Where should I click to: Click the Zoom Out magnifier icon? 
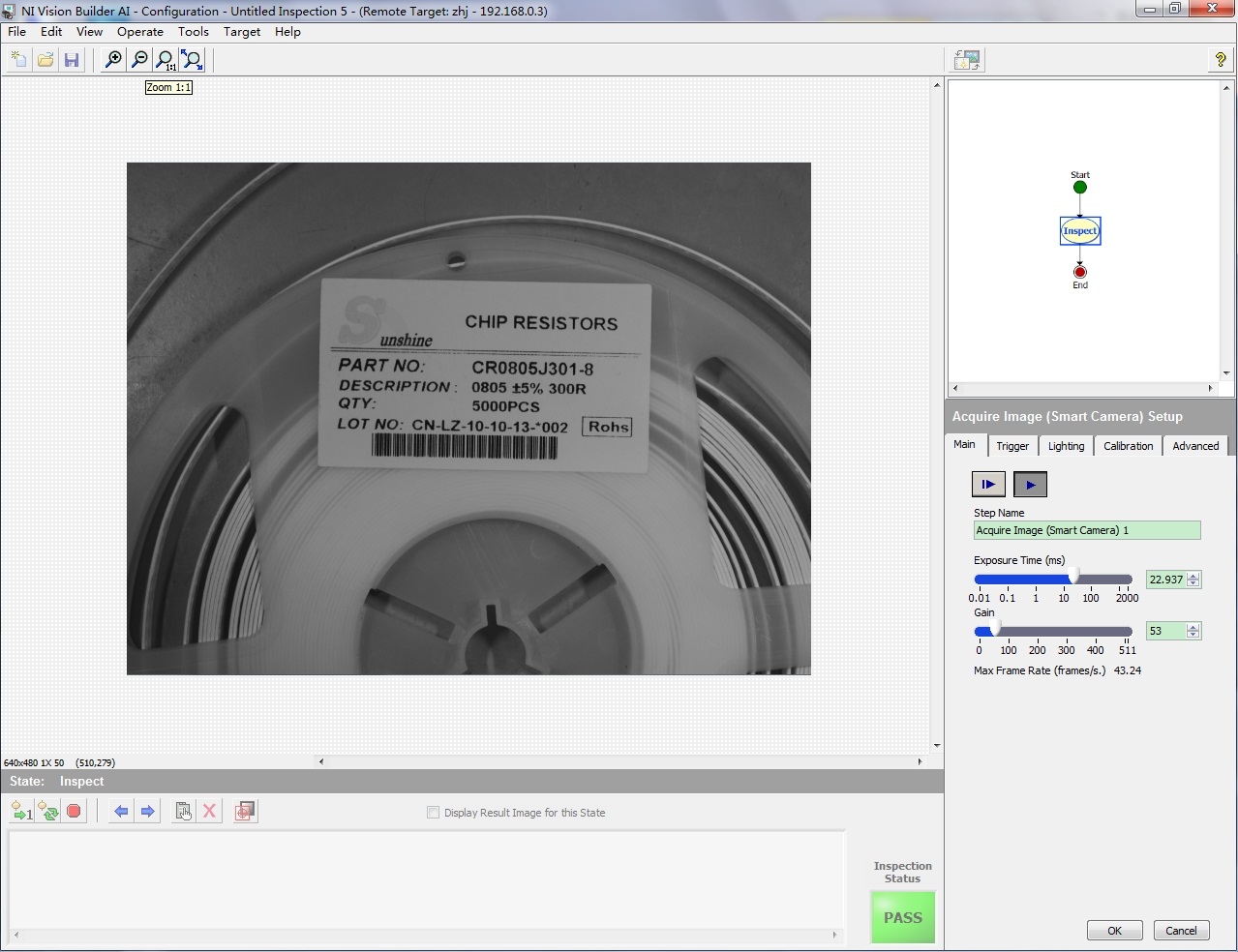pos(139,60)
